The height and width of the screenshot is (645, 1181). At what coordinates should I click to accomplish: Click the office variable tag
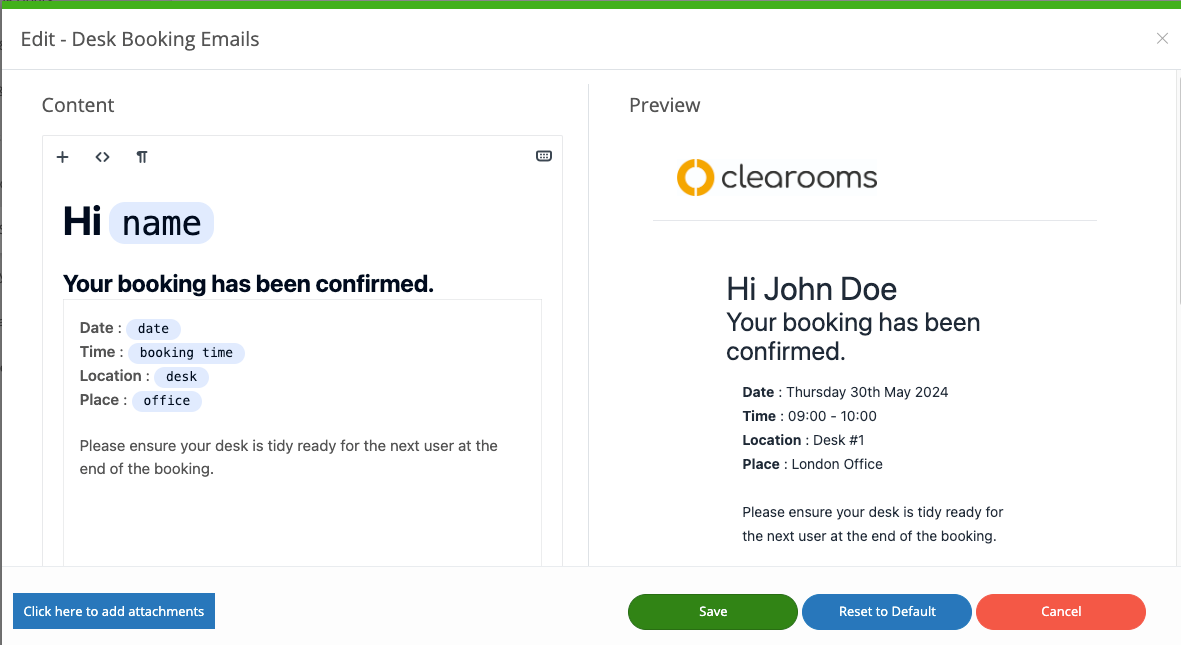(x=167, y=401)
